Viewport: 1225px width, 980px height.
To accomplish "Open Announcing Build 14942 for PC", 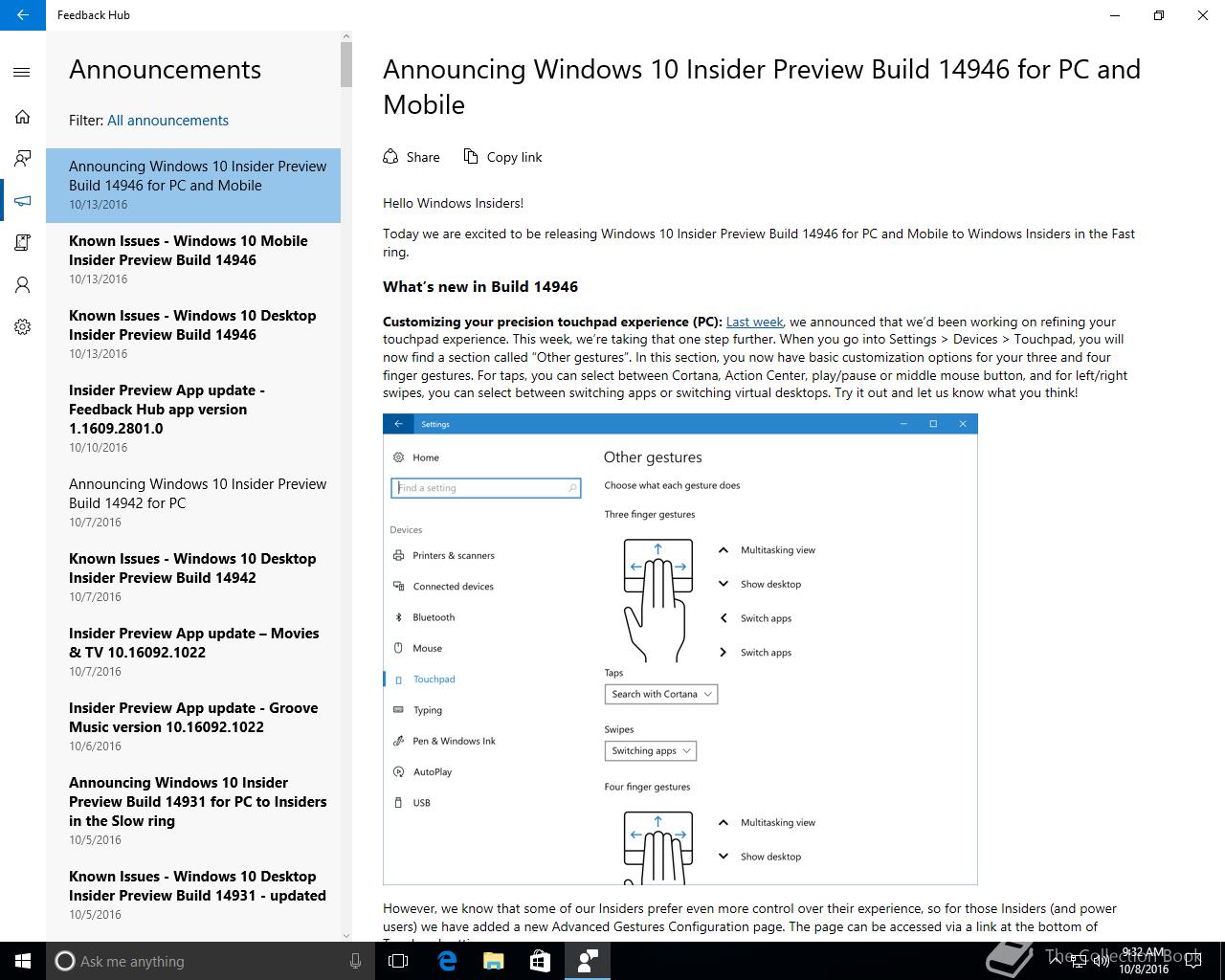I will click(193, 502).
